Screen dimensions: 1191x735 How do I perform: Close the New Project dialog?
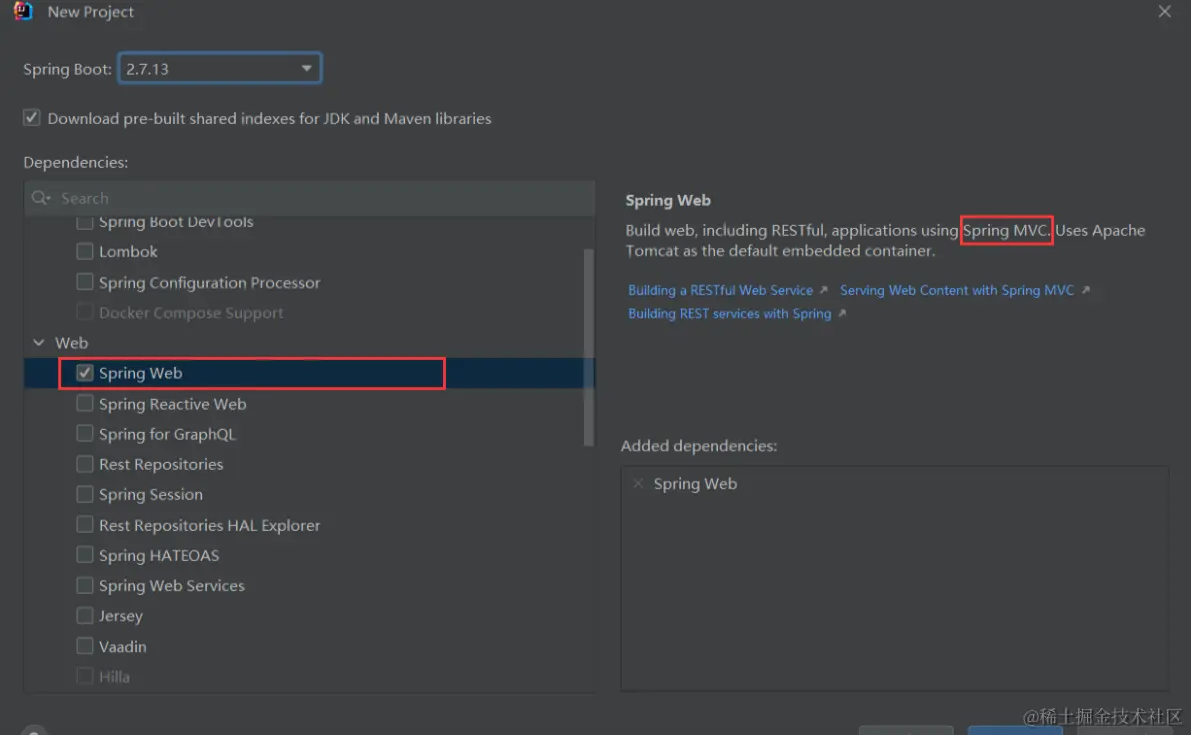1164,11
